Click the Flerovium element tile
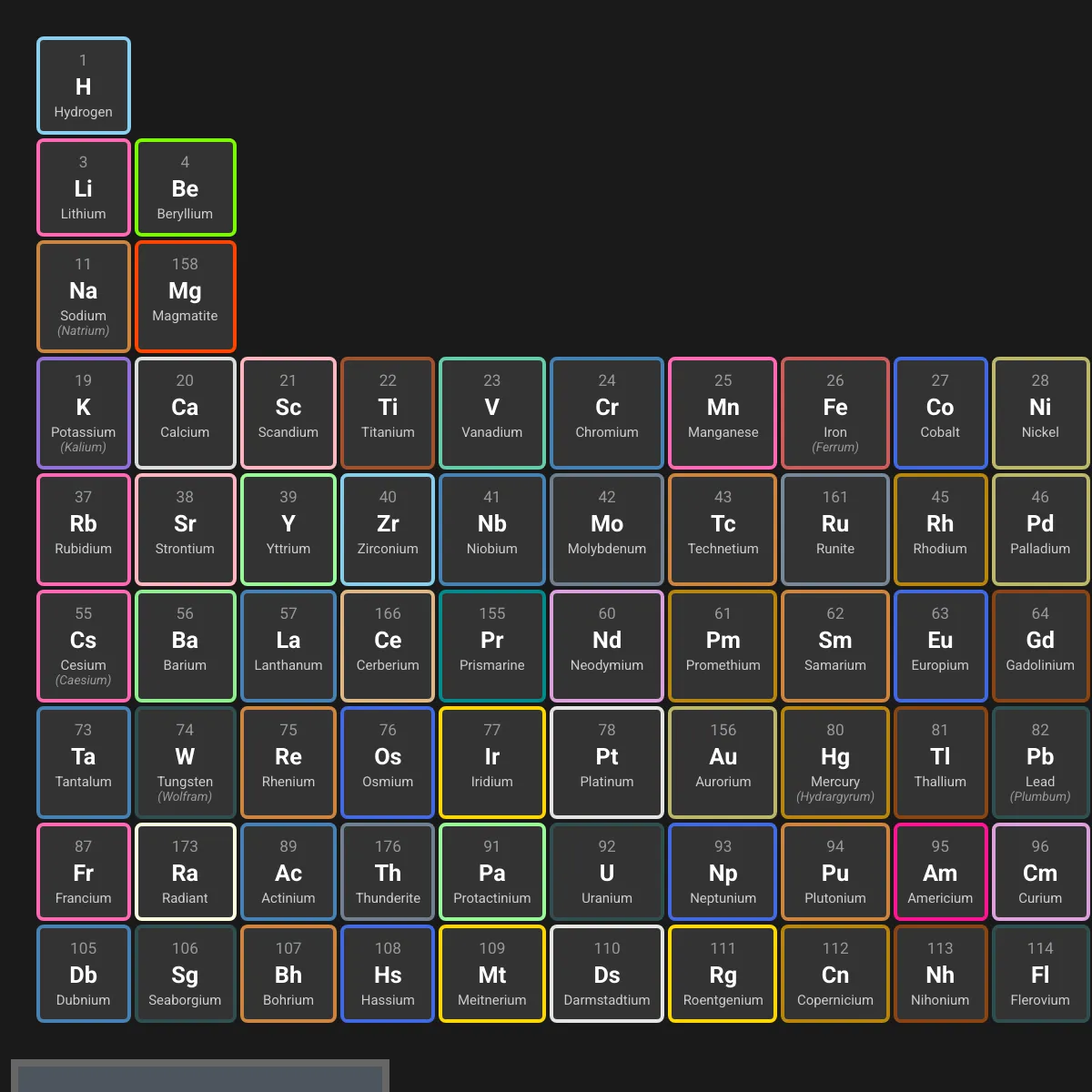This screenshot has height=1092, width=1092. [1040, 974]
